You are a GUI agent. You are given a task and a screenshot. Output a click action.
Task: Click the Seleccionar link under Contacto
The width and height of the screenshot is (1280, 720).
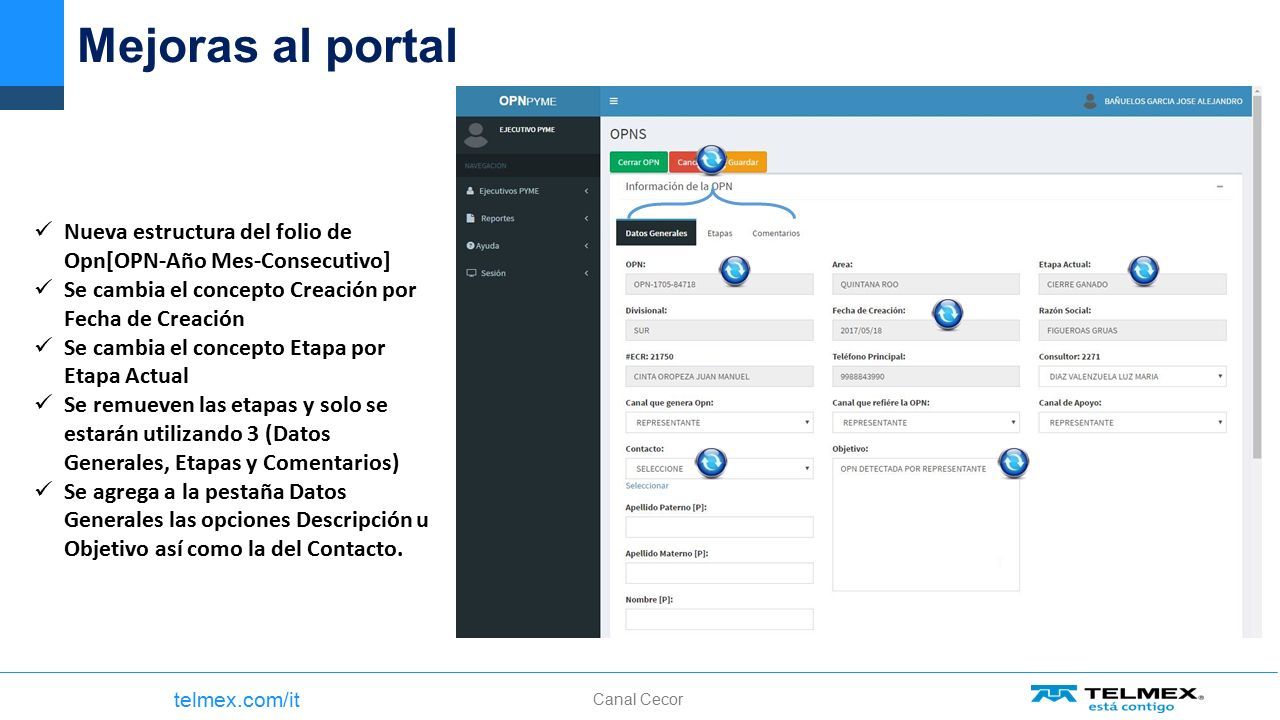[647, 486]
